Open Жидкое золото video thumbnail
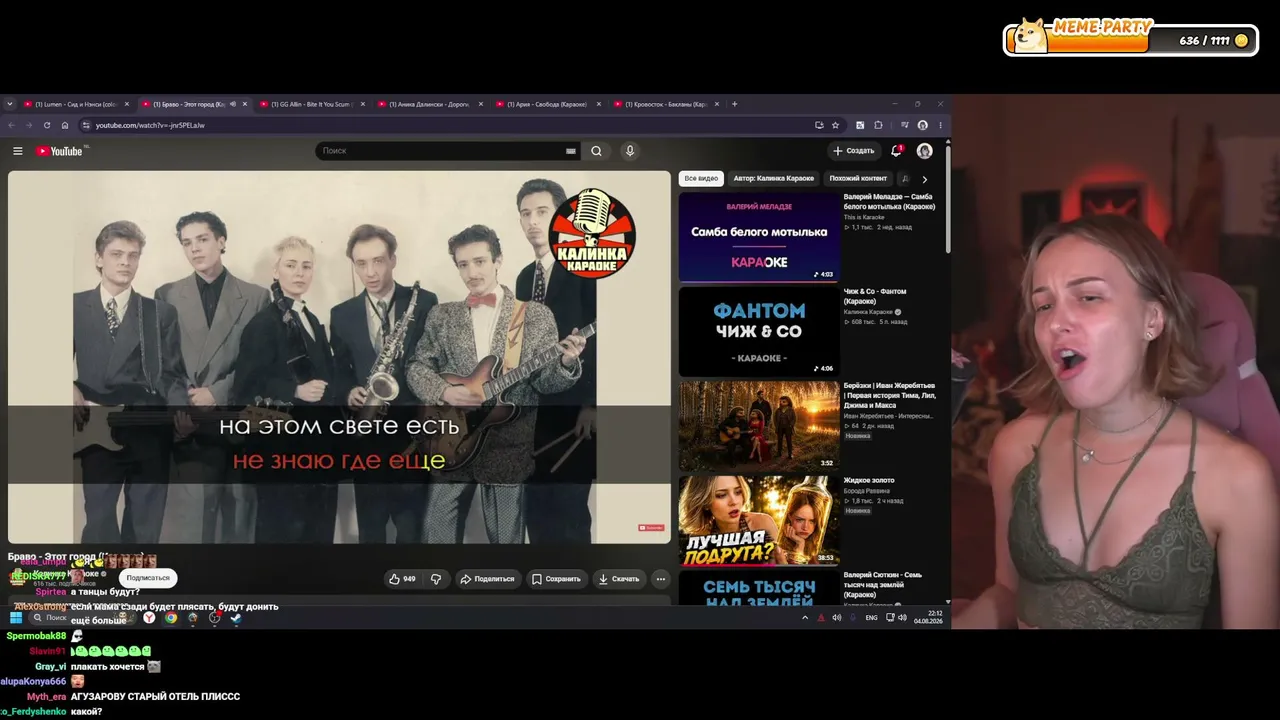 [759, 520]
